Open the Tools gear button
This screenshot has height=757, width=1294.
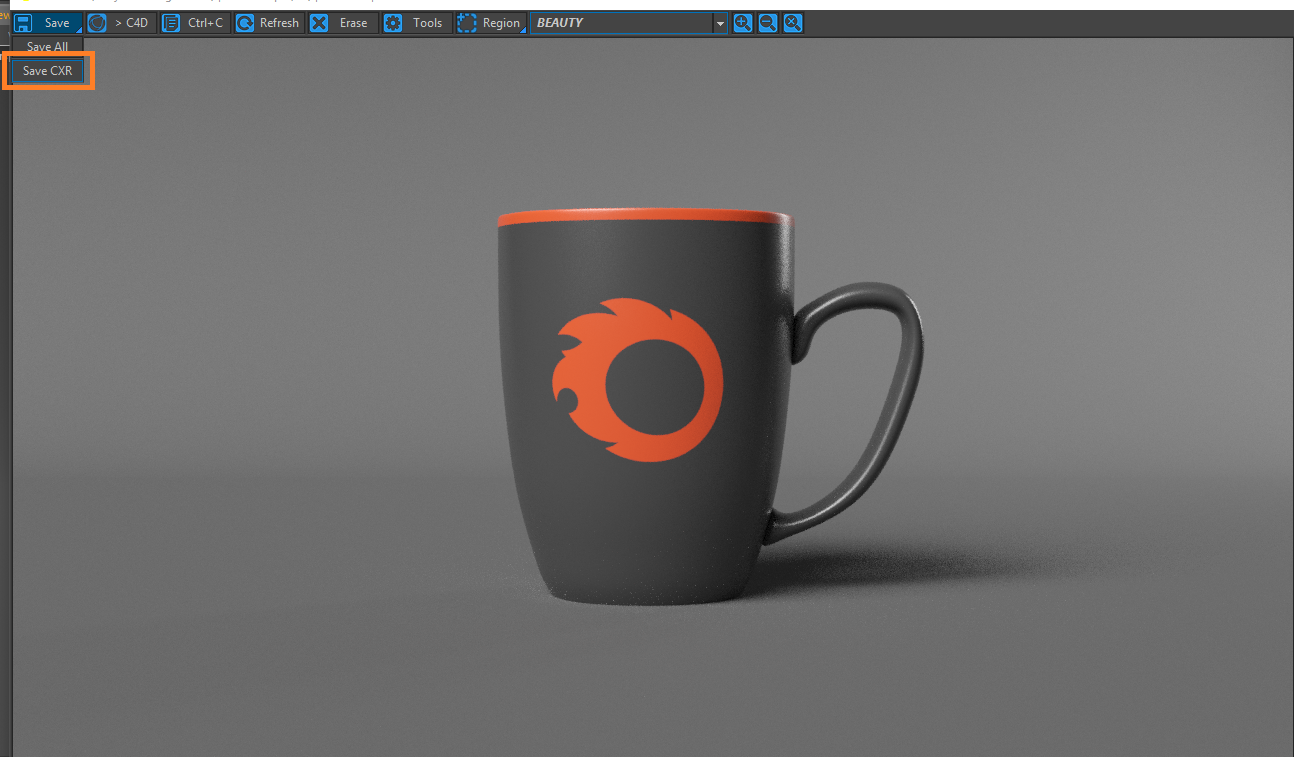click(x=416, y=23)
